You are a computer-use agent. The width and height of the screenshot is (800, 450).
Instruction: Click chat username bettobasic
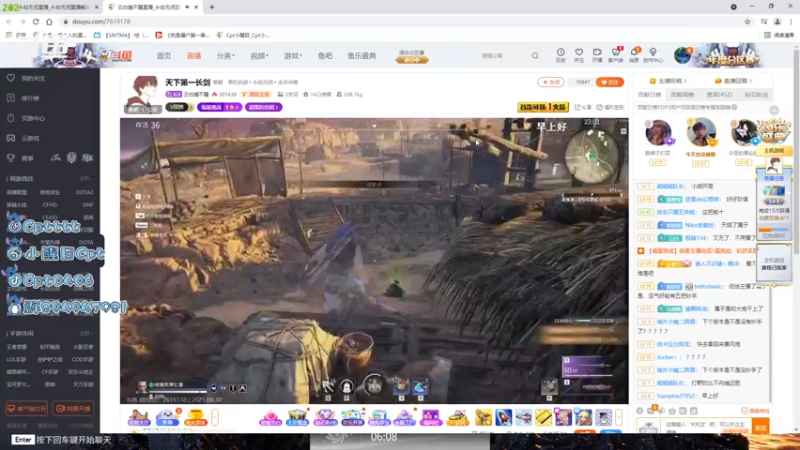[708, 286]
